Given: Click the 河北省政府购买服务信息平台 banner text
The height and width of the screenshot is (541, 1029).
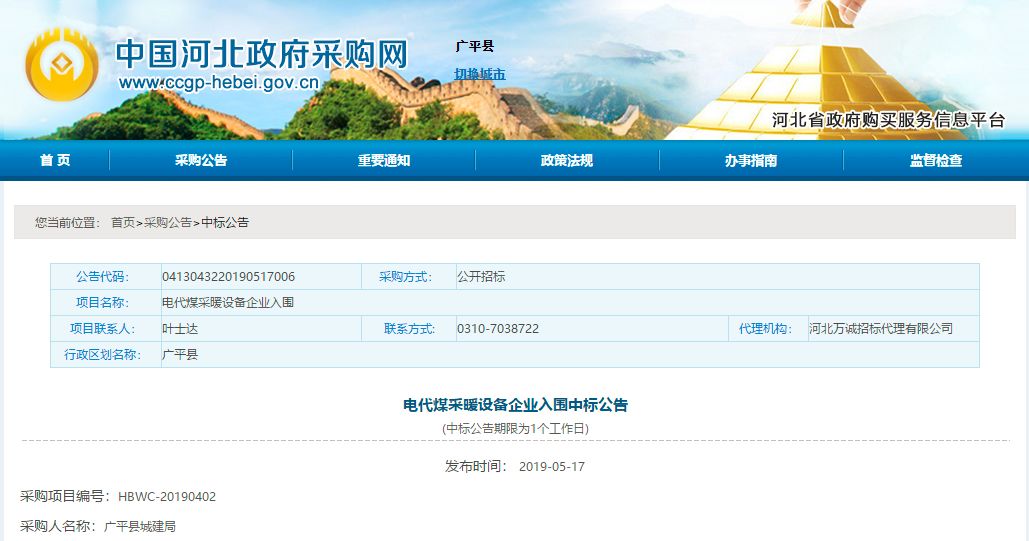Looking at the screenshot, I should click(x=888, y=120).
